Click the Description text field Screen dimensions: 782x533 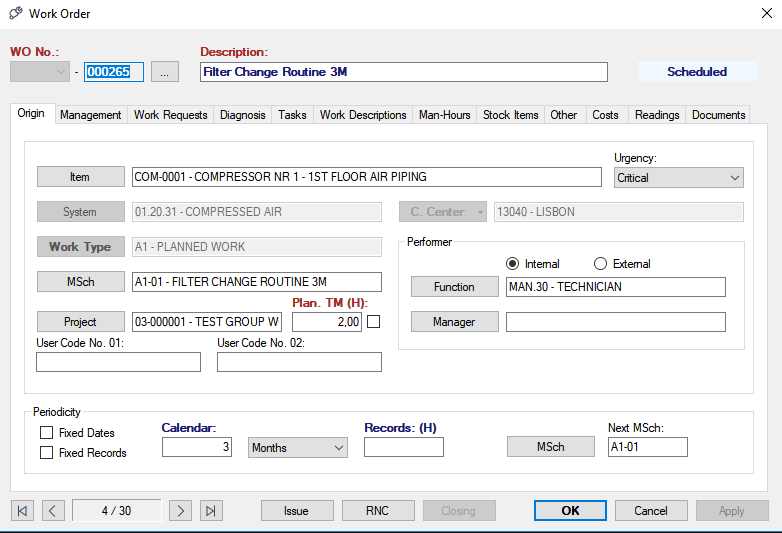pyautogui.click(x=403, y=72)
